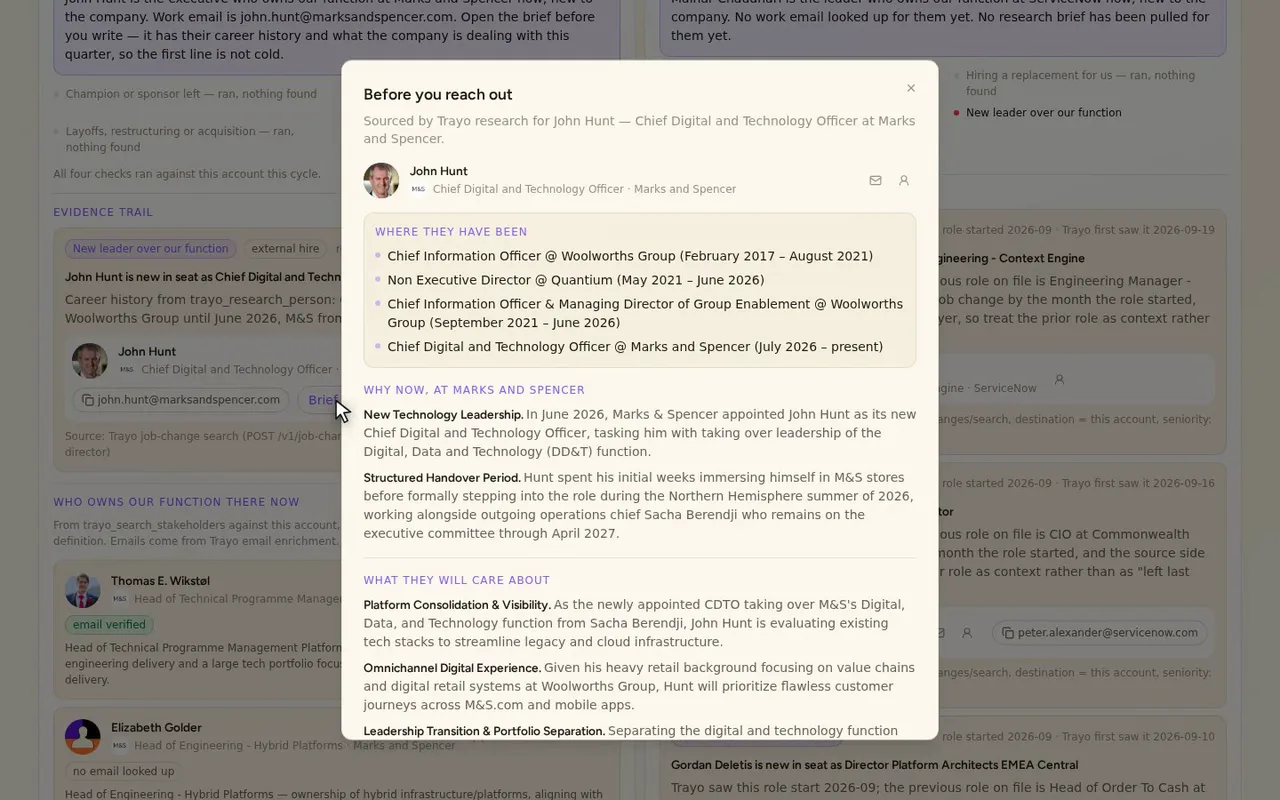Copy john.hunt@marksandspencer.com email in background page
This screenshot has height=800, width=1280.
click(180, 400)
